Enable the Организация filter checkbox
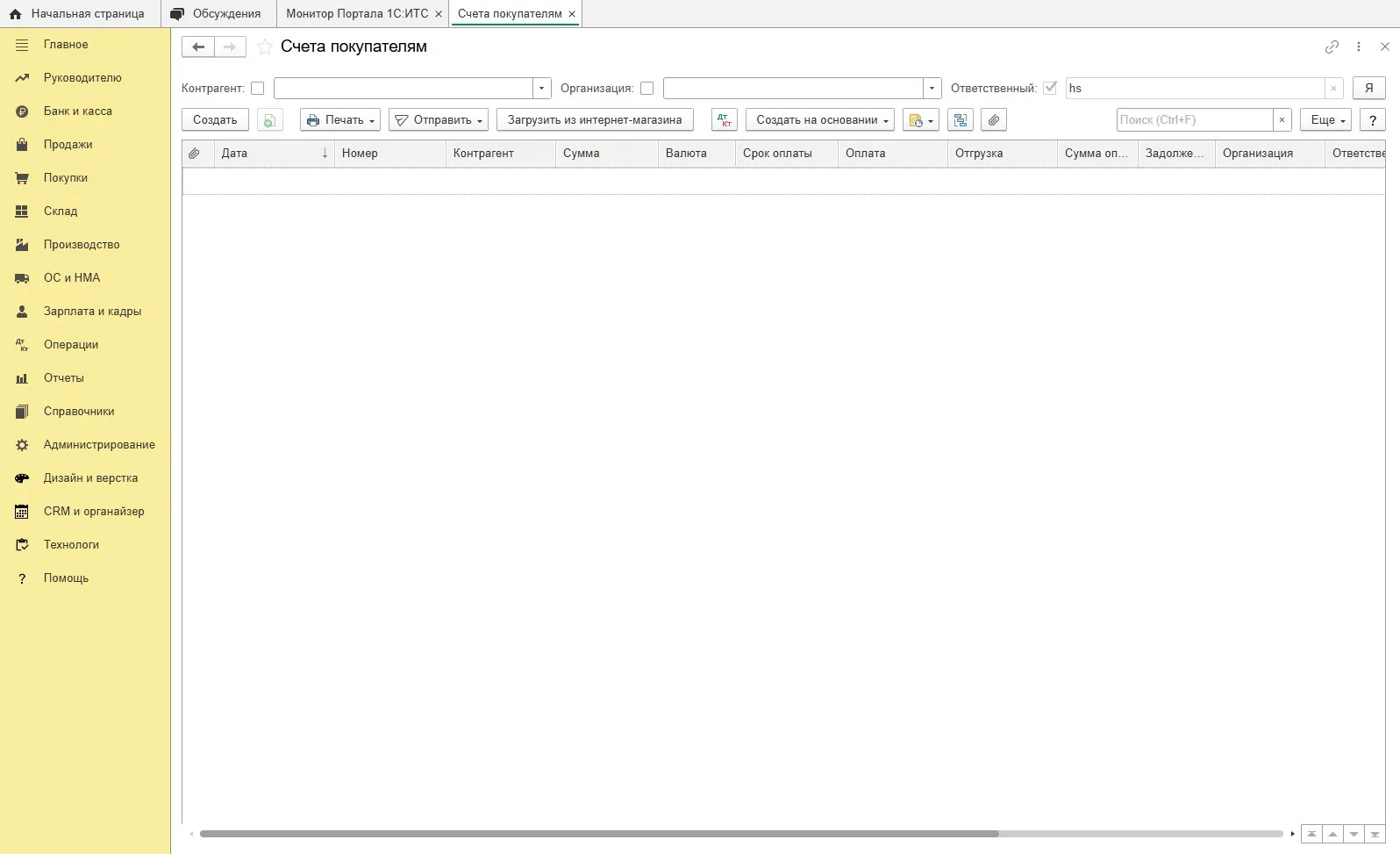This screenshot has height=854, width=1400. tap(647, 89)
